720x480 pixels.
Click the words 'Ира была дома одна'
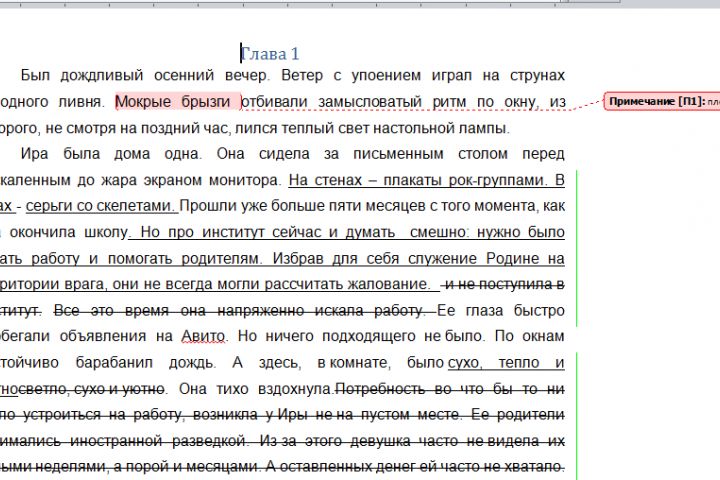point(109,153)
